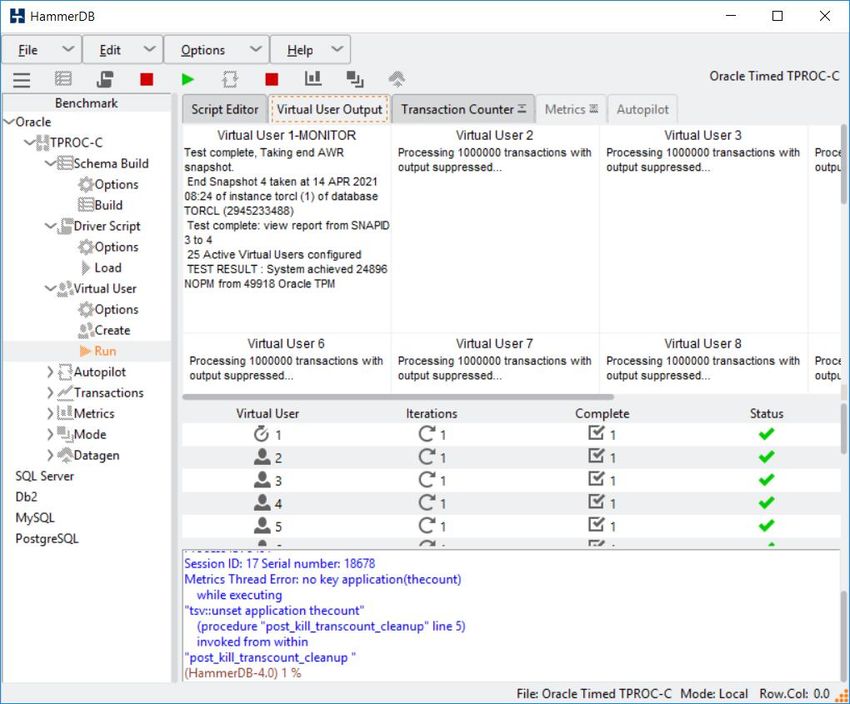Click the green run virtual users icon

click(x=188, y=80)
